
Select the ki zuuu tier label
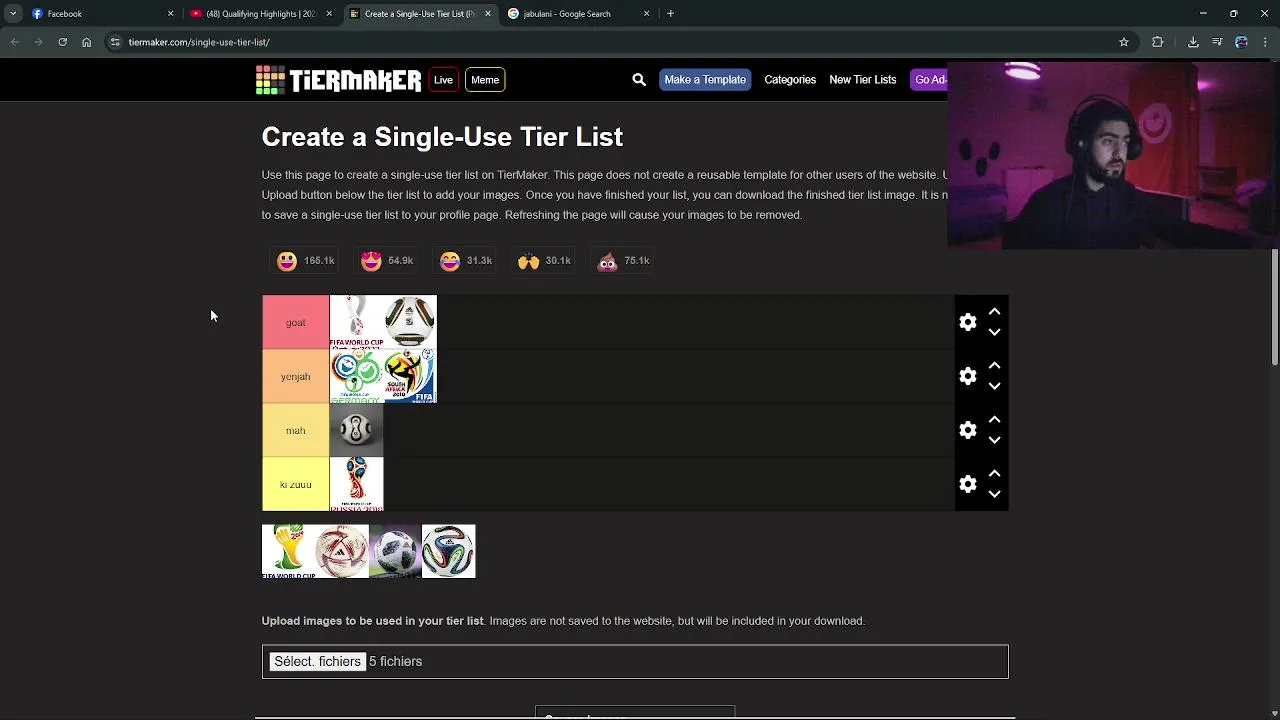(x=295, y=484)
